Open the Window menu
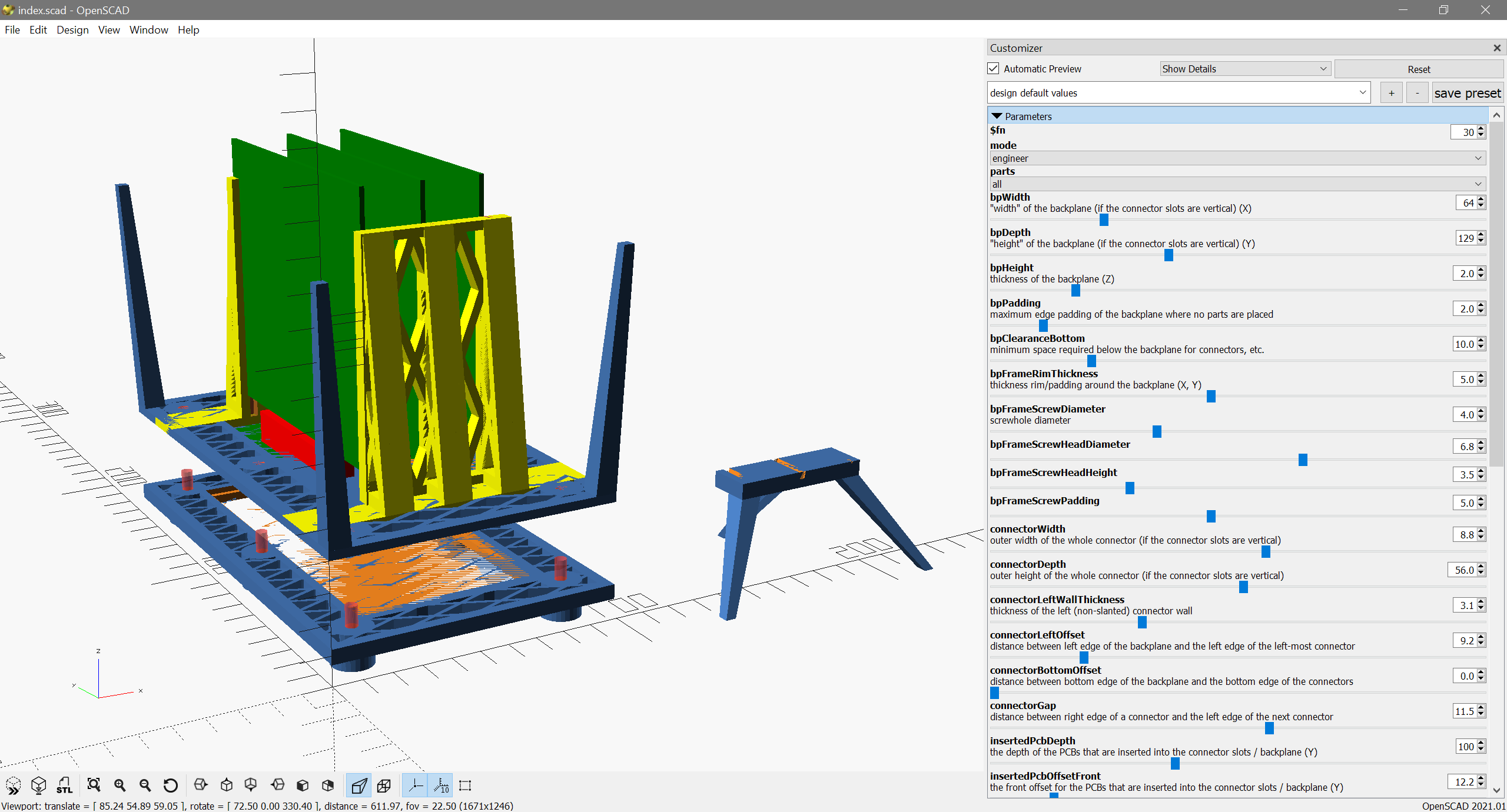 pos(148,29)
